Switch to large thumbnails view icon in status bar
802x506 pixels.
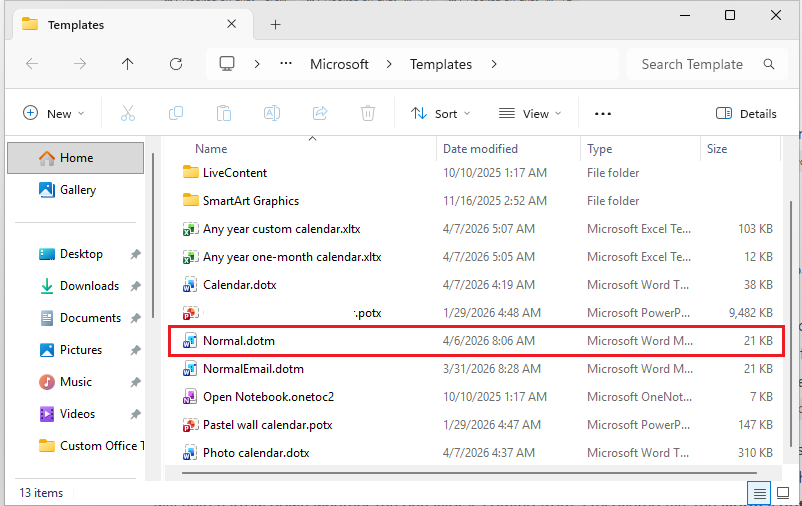[783, 493]
